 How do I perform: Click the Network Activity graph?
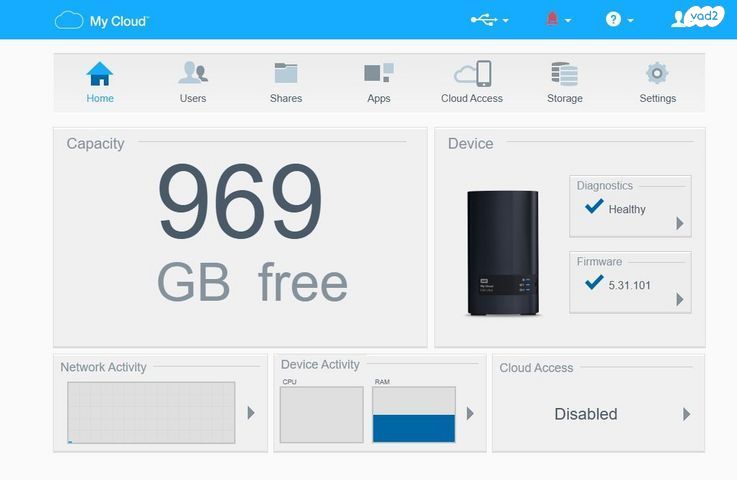coord(151,413)
